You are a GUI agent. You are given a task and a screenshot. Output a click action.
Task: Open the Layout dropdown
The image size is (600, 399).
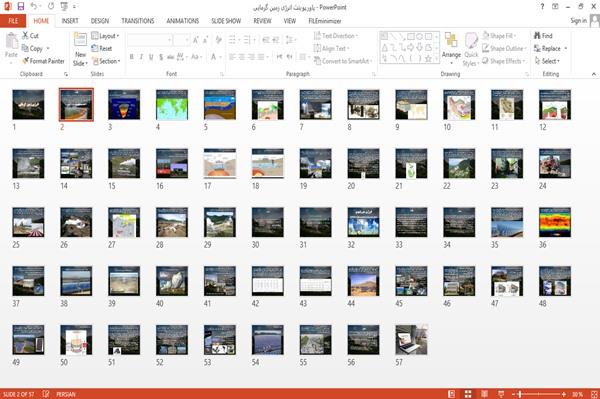[105, 36]
